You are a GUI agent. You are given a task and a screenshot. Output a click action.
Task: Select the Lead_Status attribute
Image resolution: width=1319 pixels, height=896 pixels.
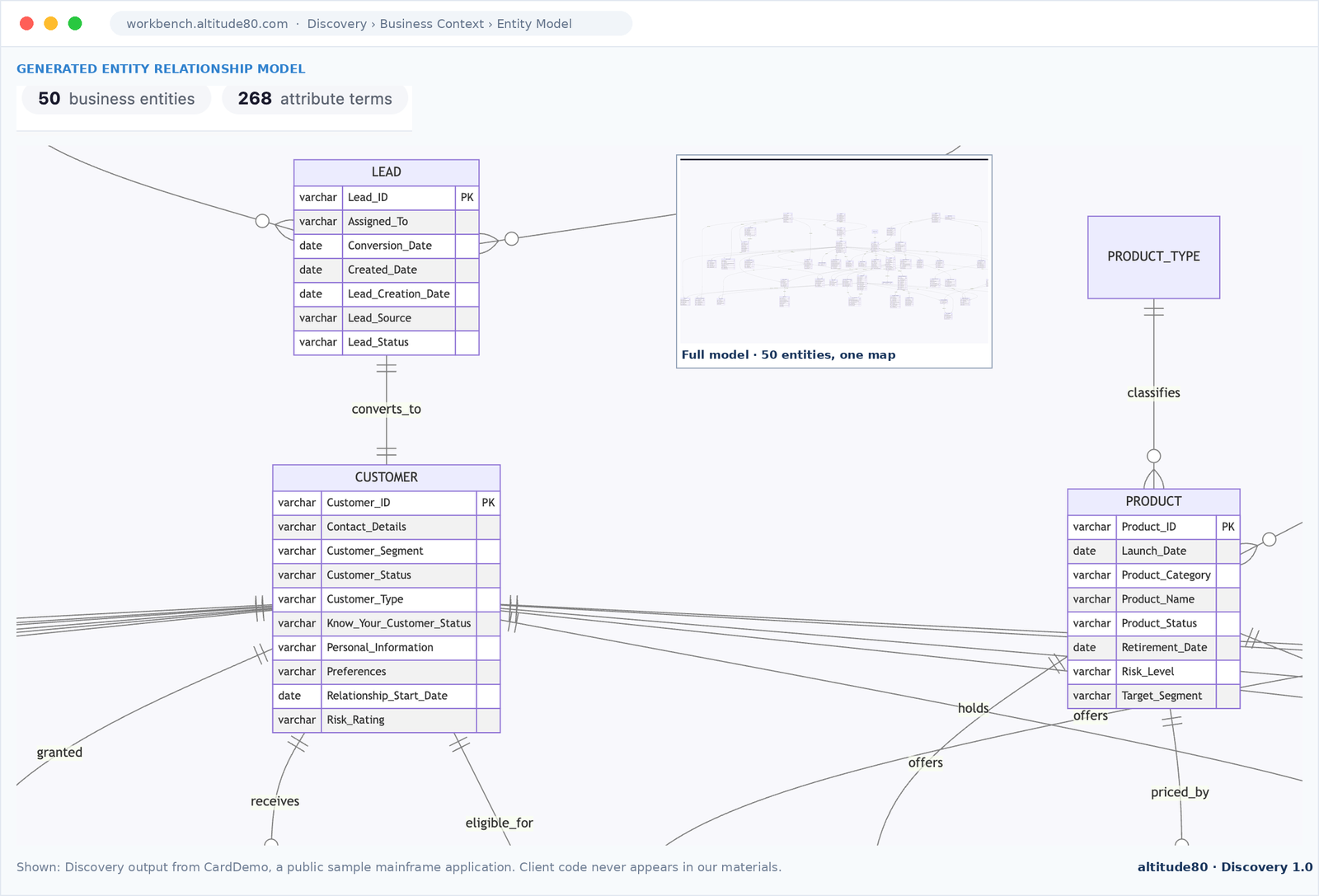point(386,342)
